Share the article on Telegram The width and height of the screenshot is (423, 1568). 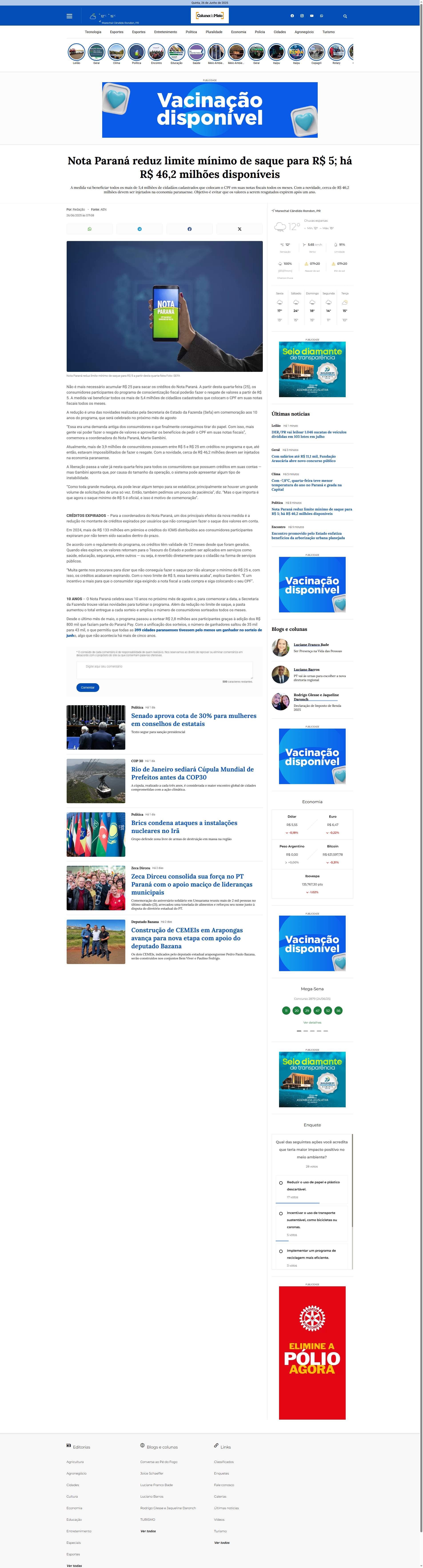point(139,229)
